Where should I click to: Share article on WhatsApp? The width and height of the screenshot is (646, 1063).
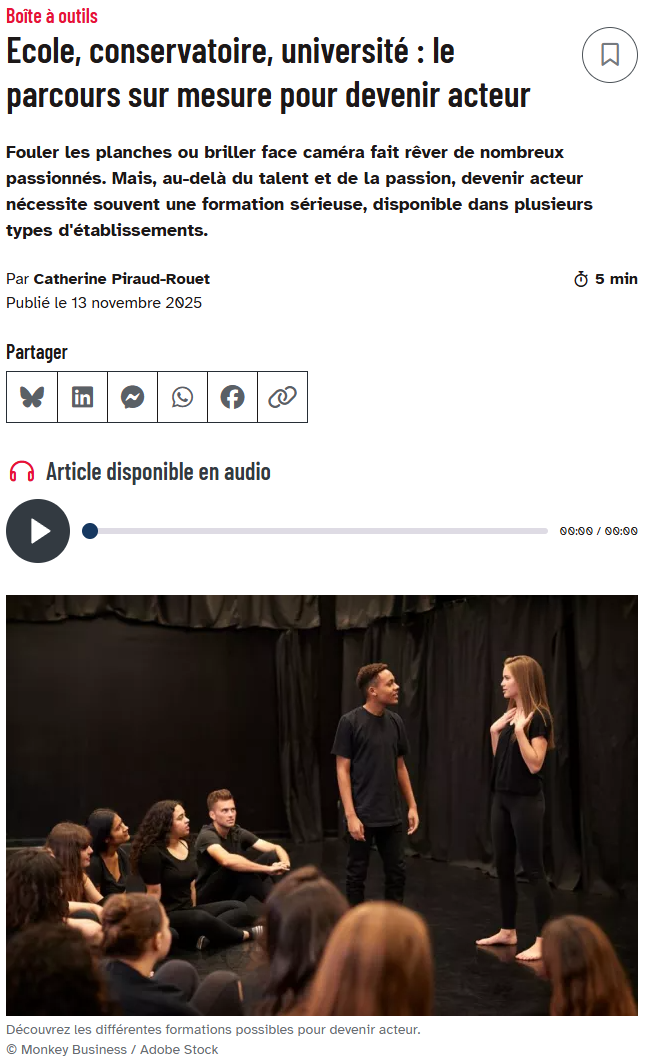pyautogui.click(x=182, y=397)
